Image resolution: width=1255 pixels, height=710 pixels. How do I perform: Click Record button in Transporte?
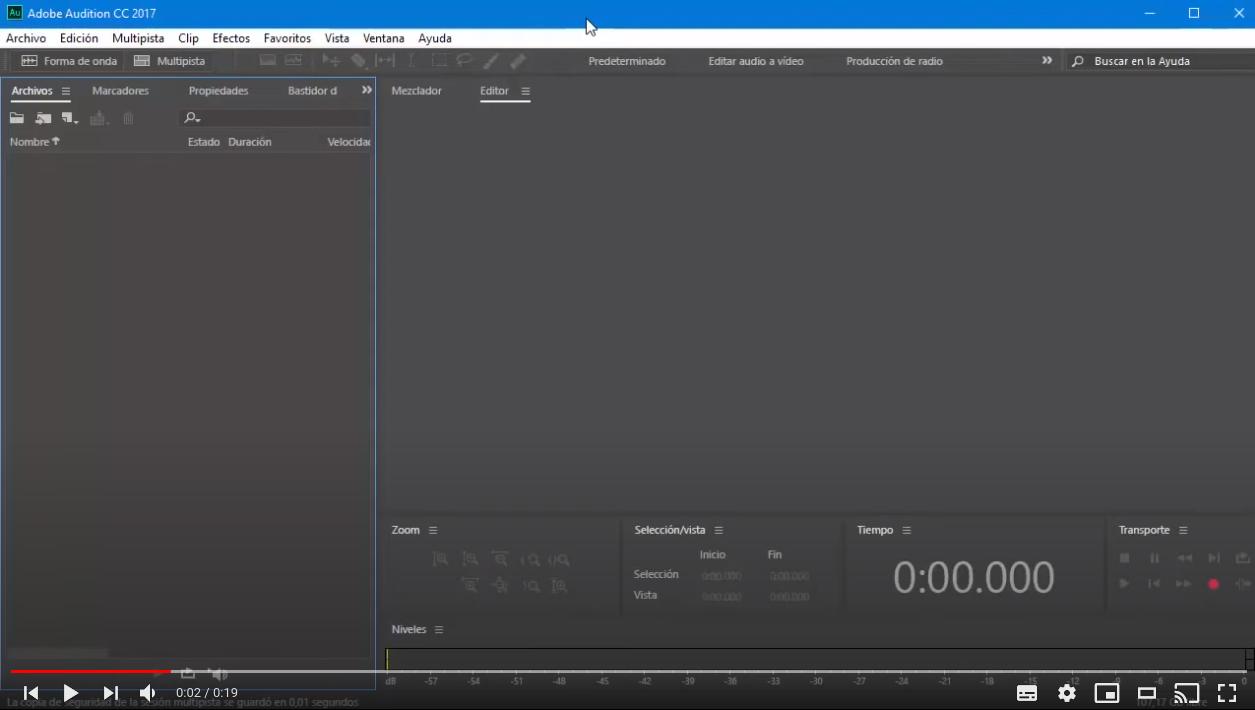click(x=1213, y=584)
